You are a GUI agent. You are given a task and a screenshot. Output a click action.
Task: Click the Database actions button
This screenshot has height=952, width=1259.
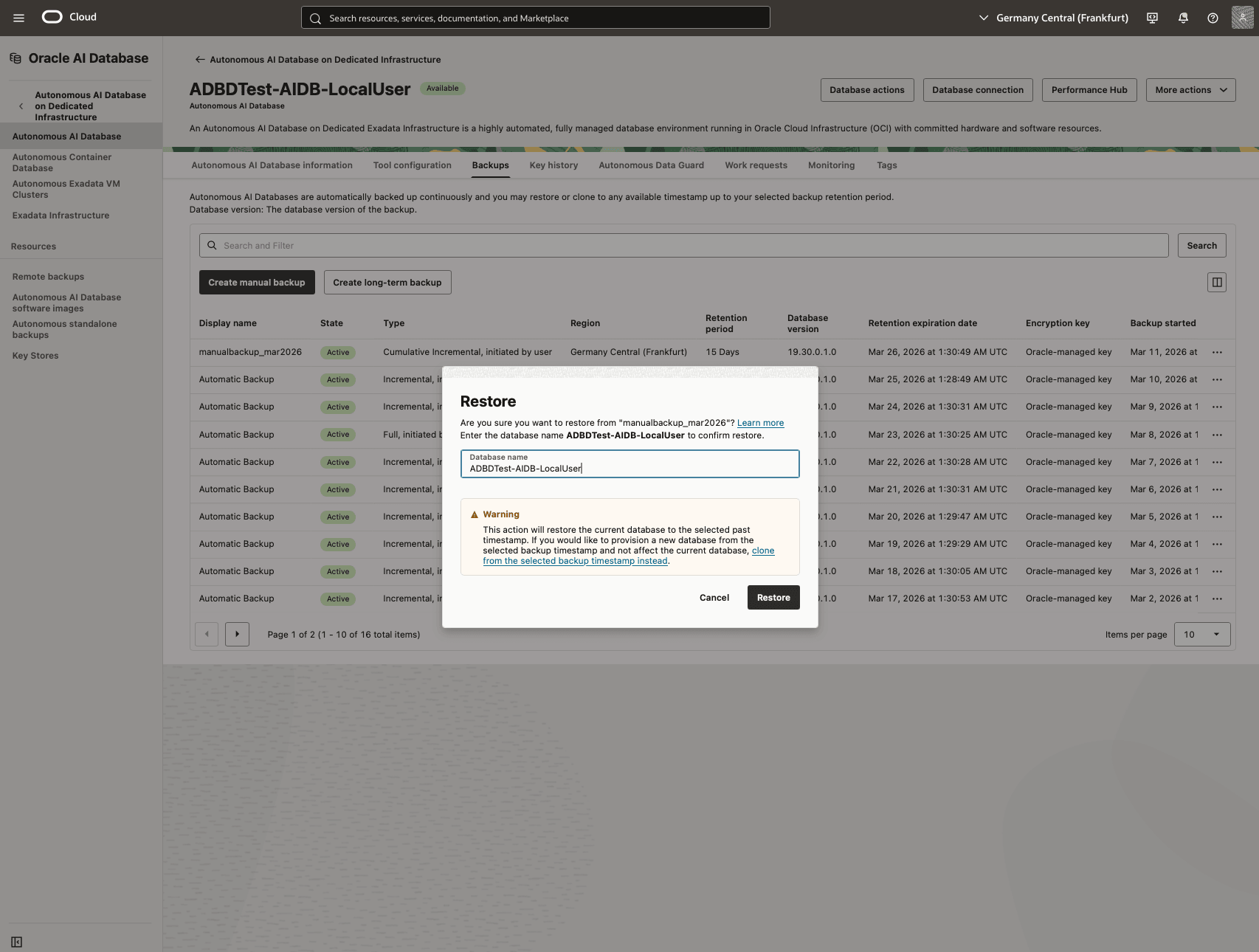point(867,90)
